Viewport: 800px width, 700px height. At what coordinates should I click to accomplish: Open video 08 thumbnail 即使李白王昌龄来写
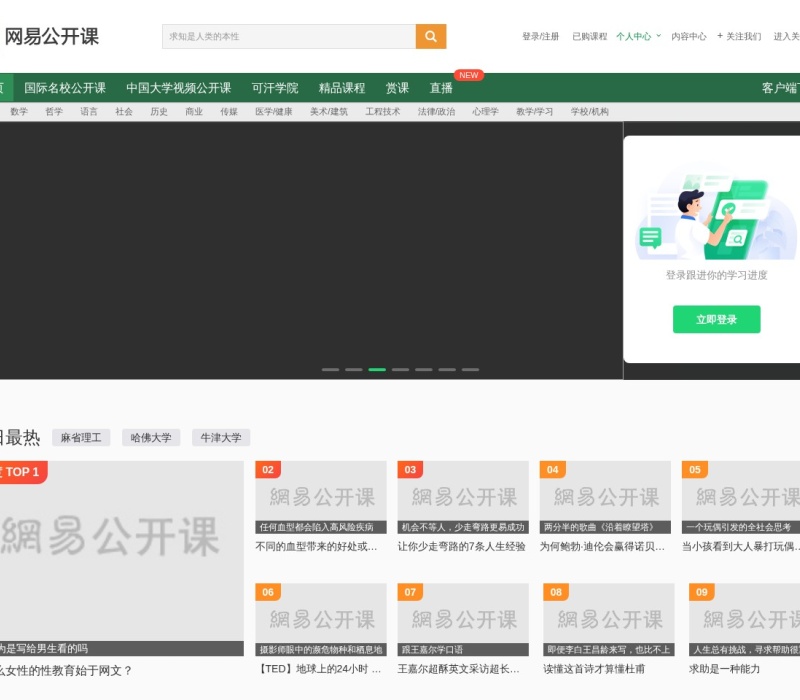click(x=609, y=620)
